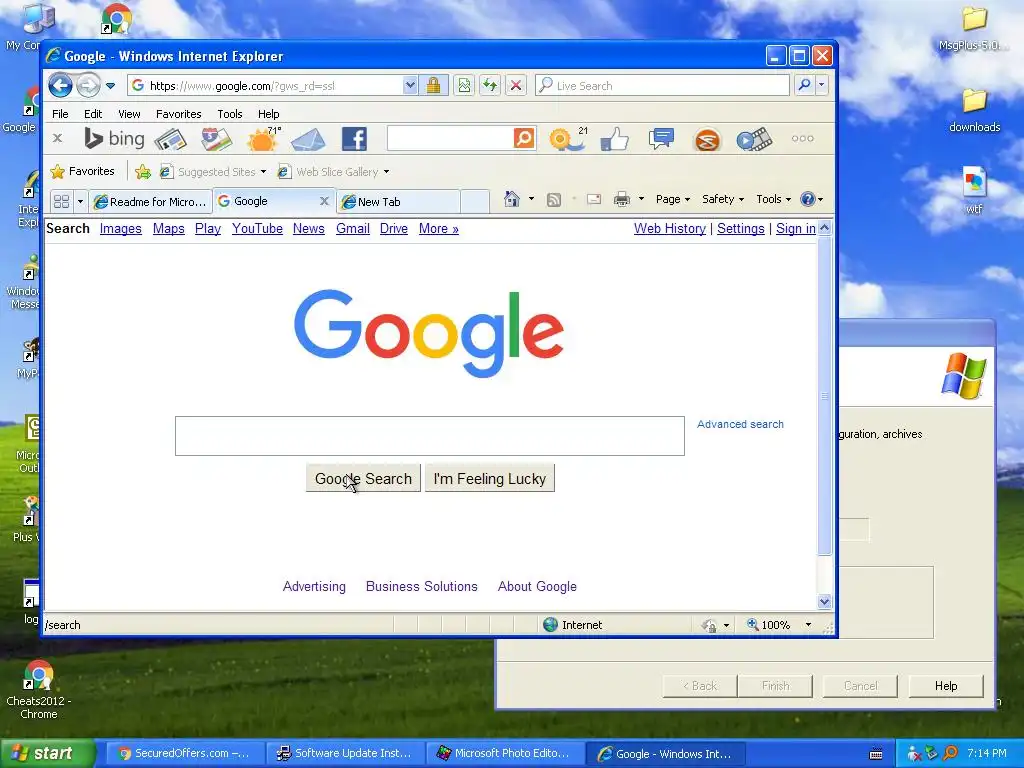Screen dimensions: 1024x768
Task: Click the Windows start button
Action: [x=47, y=753]
